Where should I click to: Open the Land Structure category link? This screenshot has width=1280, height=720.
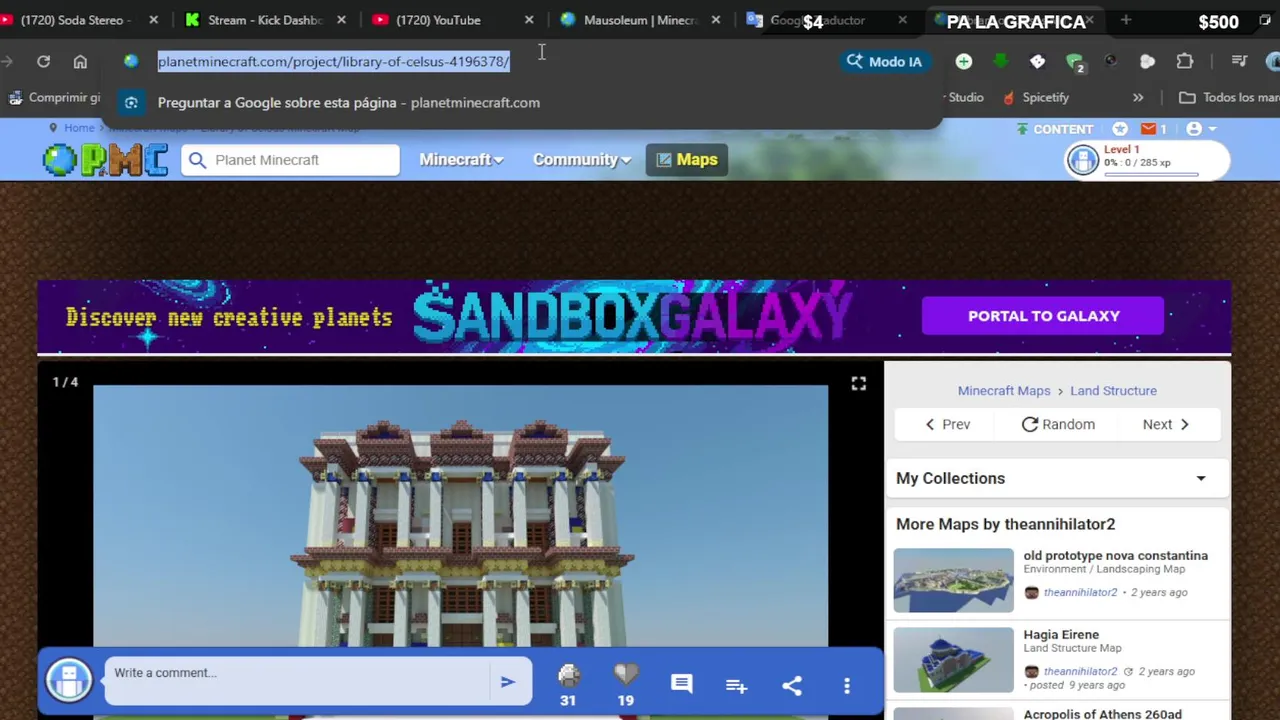(1113, 391)
